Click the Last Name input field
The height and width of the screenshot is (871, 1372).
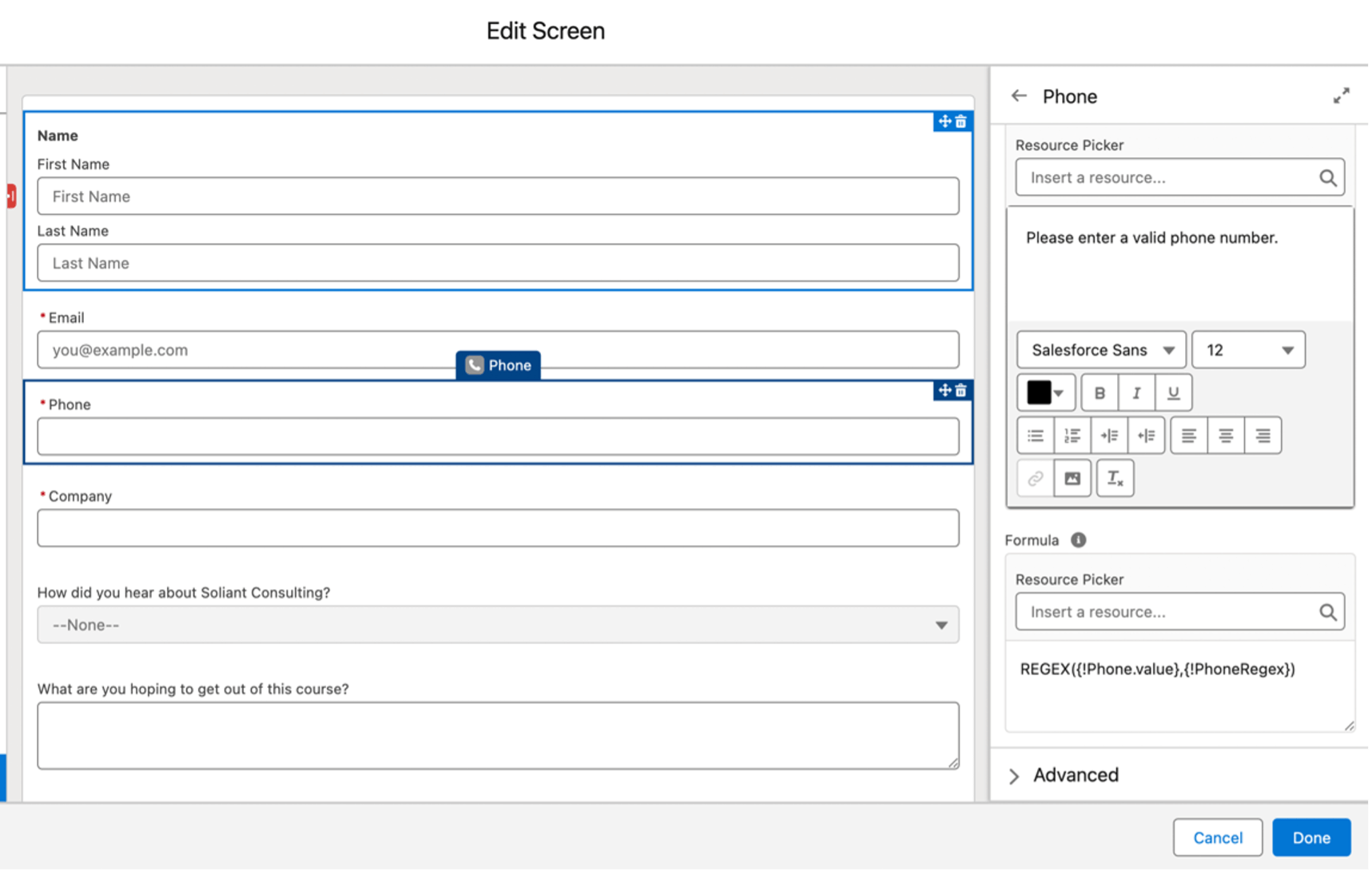tap(499, 263)
